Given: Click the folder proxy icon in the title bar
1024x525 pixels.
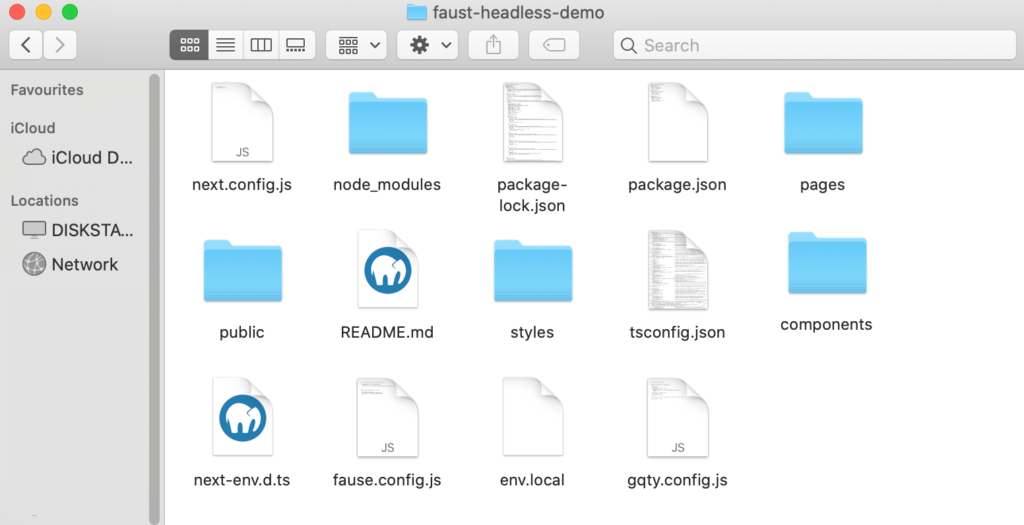Looking at the screenshot, I should pyautogui.click(x=417, y=12).
